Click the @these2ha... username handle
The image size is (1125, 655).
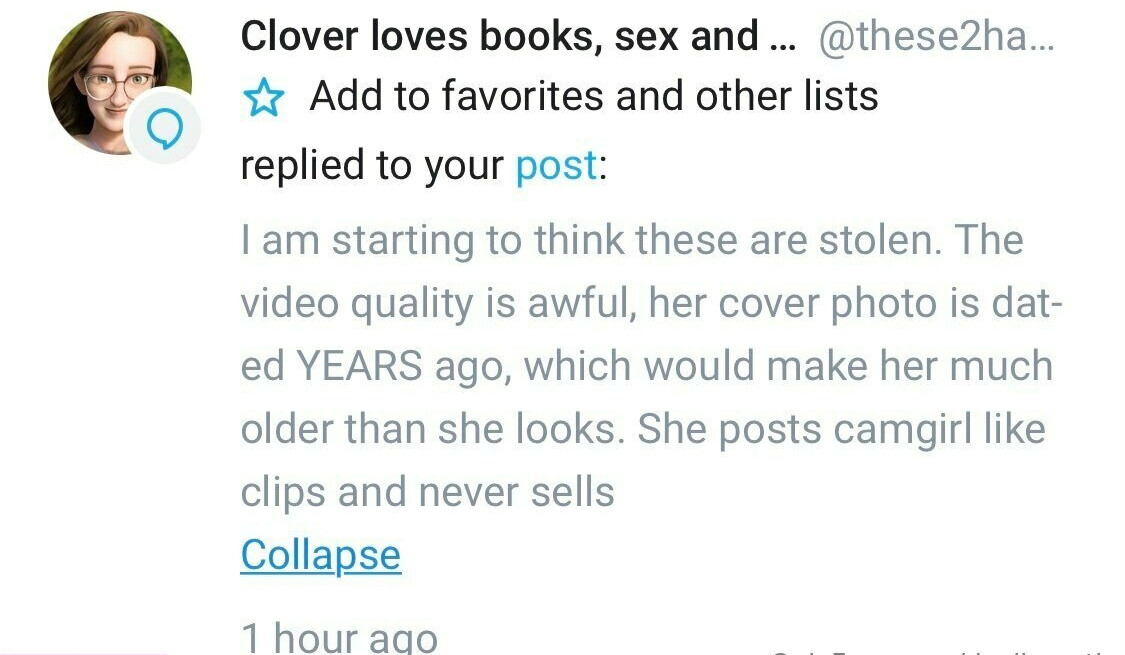pyautogui.click(x=936, y=36)
